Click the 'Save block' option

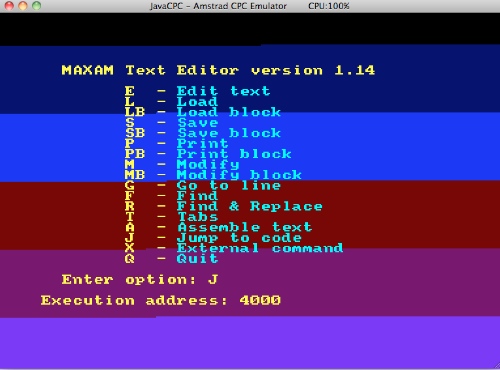pyautogui.click(x=229, y=133)
